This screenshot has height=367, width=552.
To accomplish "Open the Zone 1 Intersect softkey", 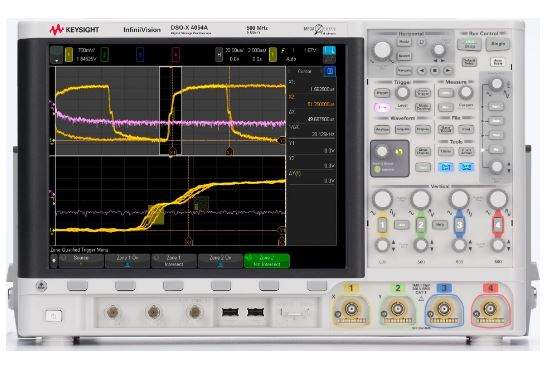I will click(x=174, y=261).
